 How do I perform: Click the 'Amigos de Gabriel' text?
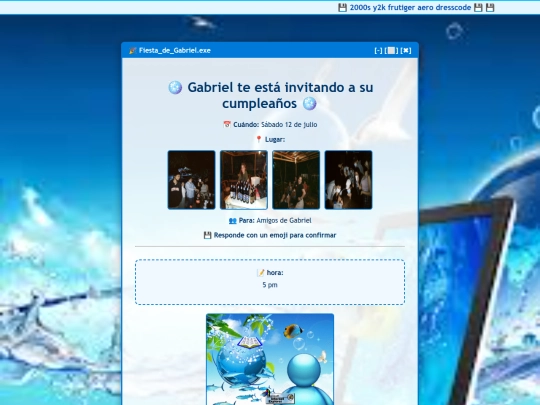(284, 220)
